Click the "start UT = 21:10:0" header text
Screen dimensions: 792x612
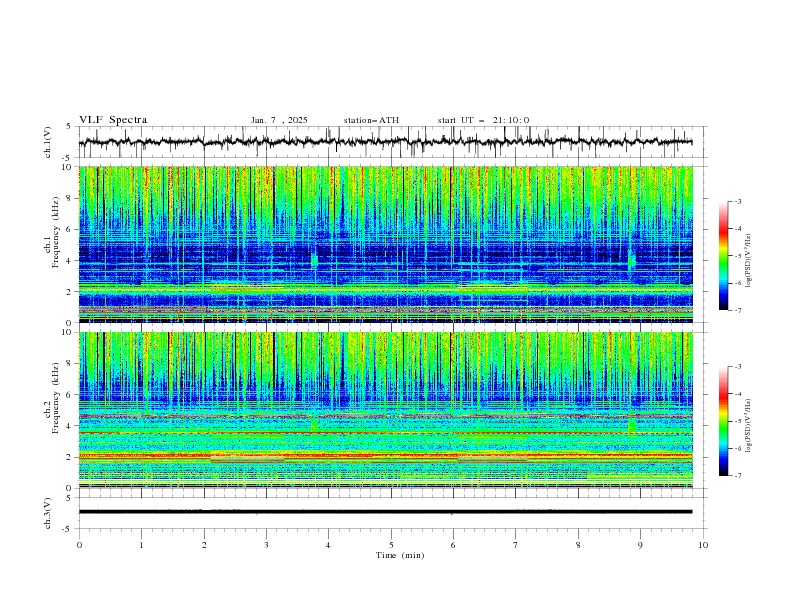click(x=483, y=120)
